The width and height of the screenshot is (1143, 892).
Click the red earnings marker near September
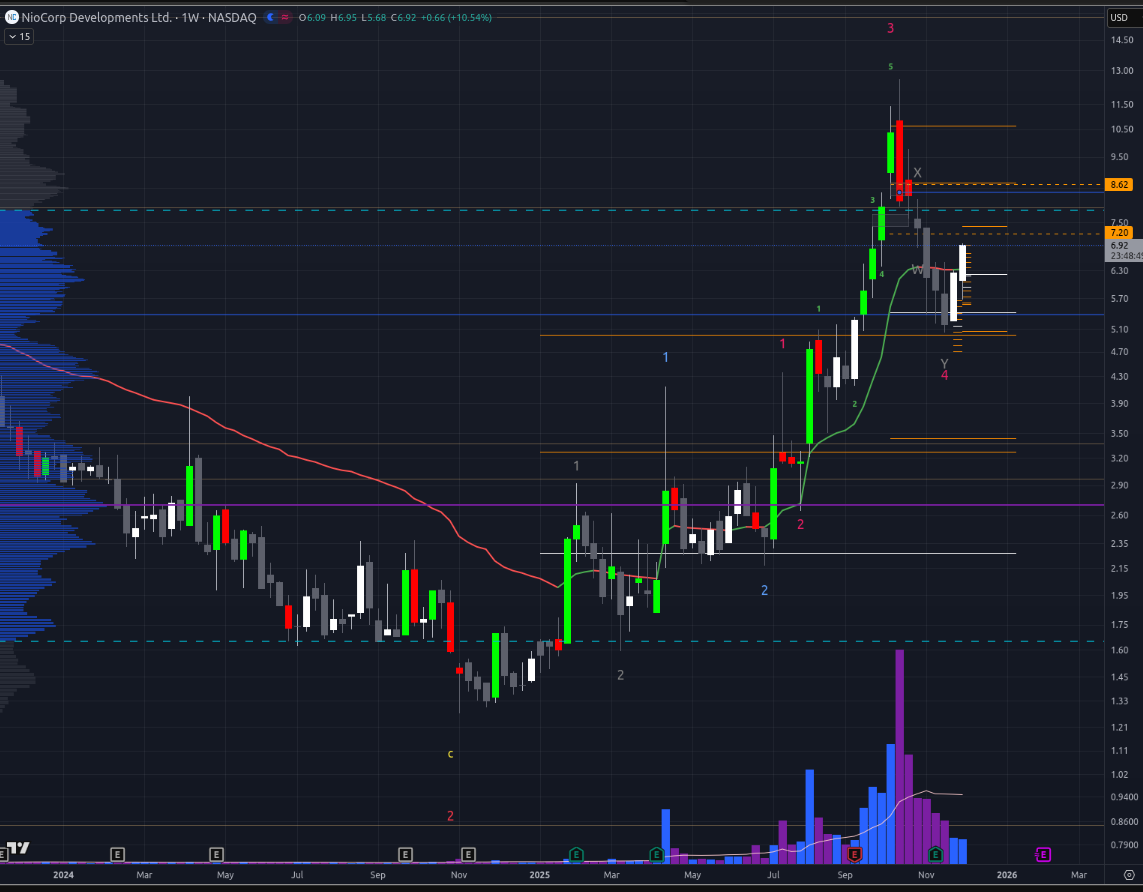(x=855, y=854)
